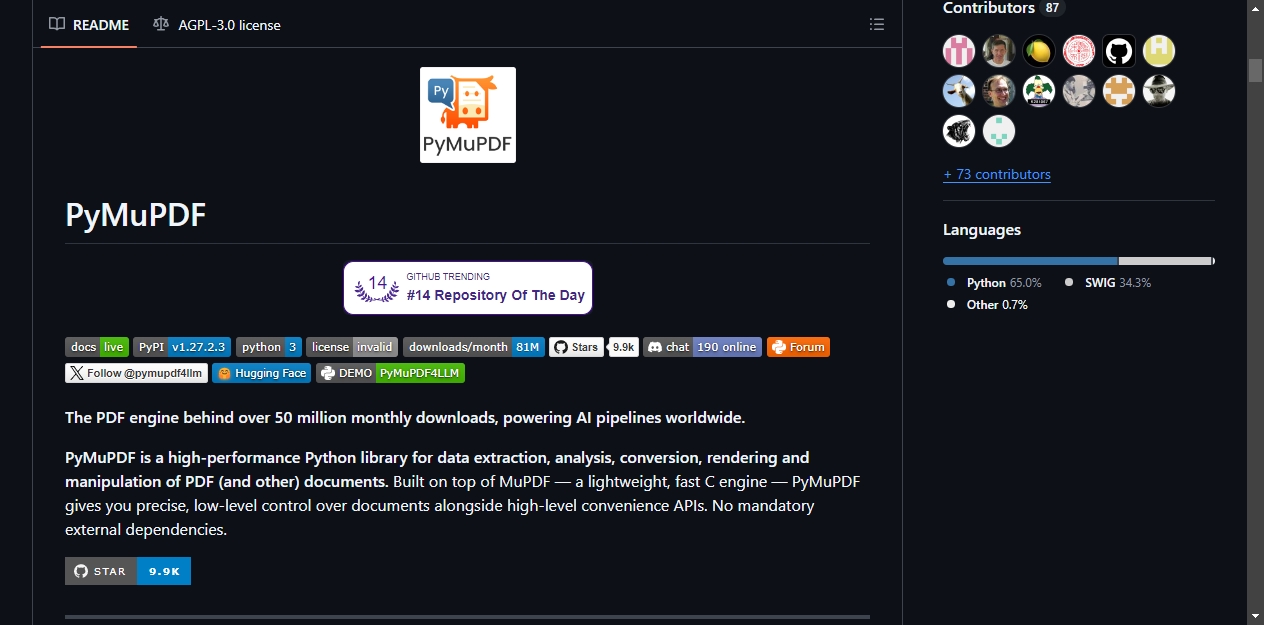Open the teal identicon contributor avatar
This screenshot has height=625, width=1264.
click(x=999, y=131)
